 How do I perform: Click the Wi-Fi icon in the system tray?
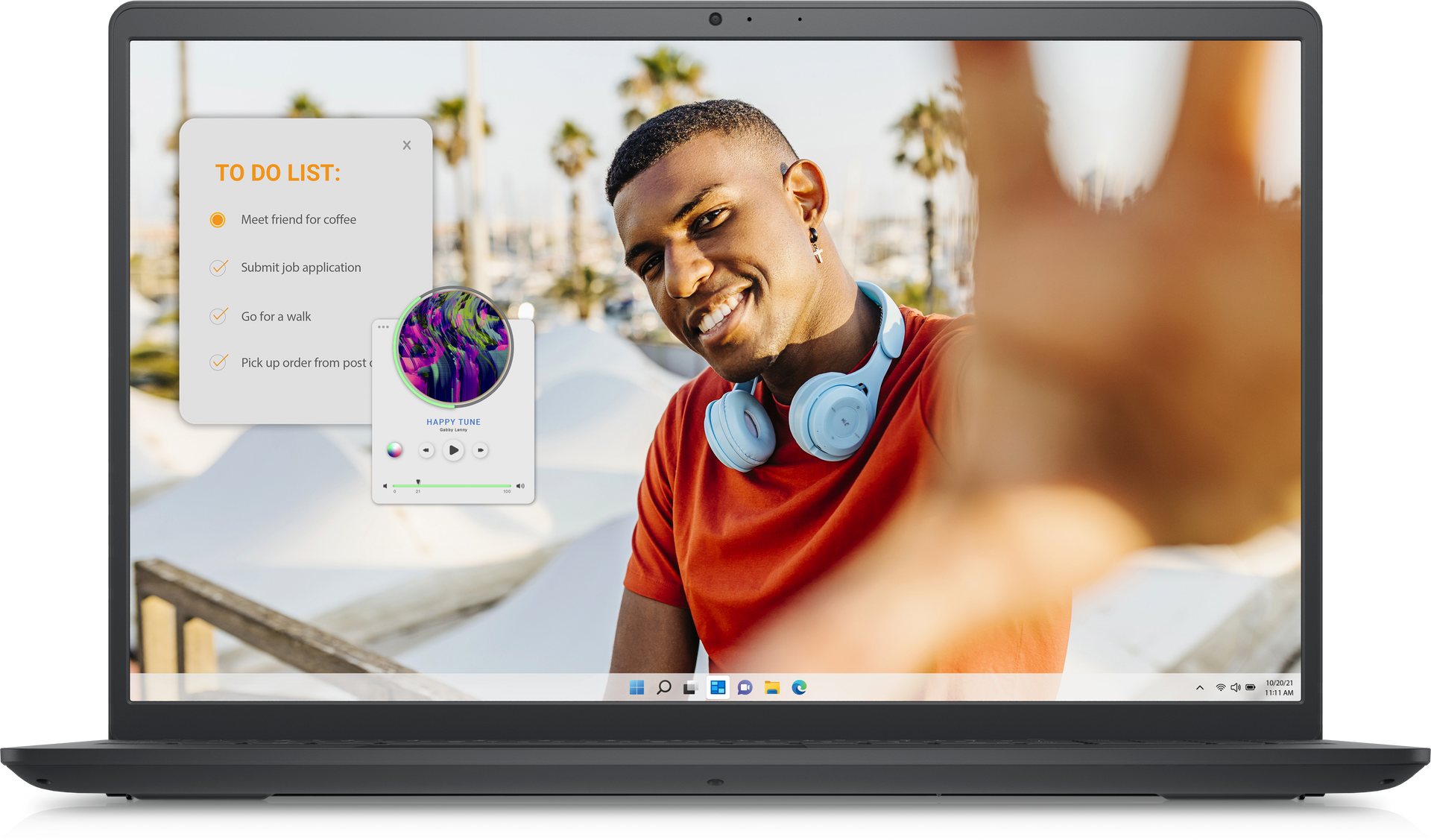[1220, 687]
